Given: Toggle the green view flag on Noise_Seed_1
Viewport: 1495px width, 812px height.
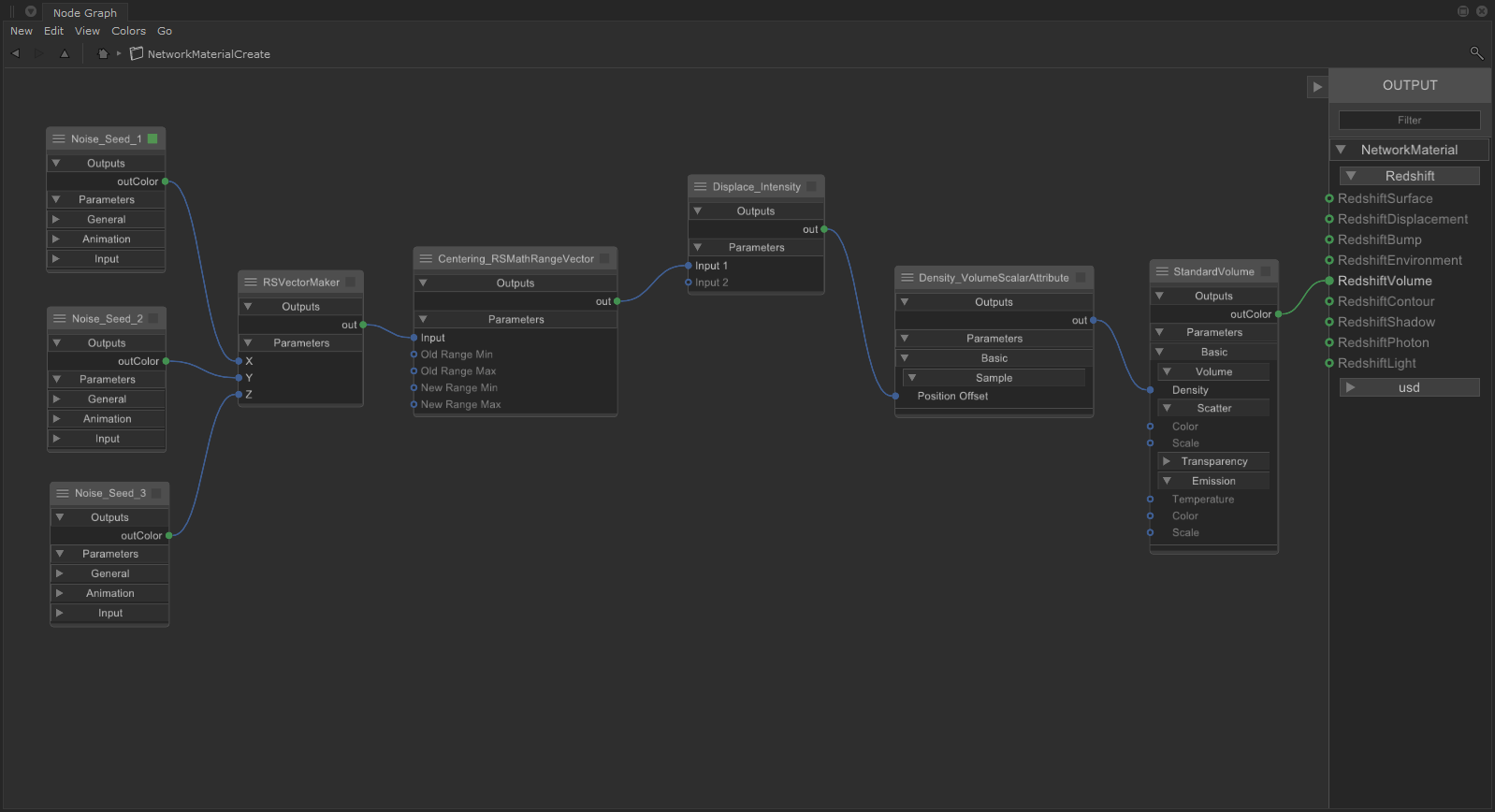Looking at the screenshot, I should click(152, 138).
